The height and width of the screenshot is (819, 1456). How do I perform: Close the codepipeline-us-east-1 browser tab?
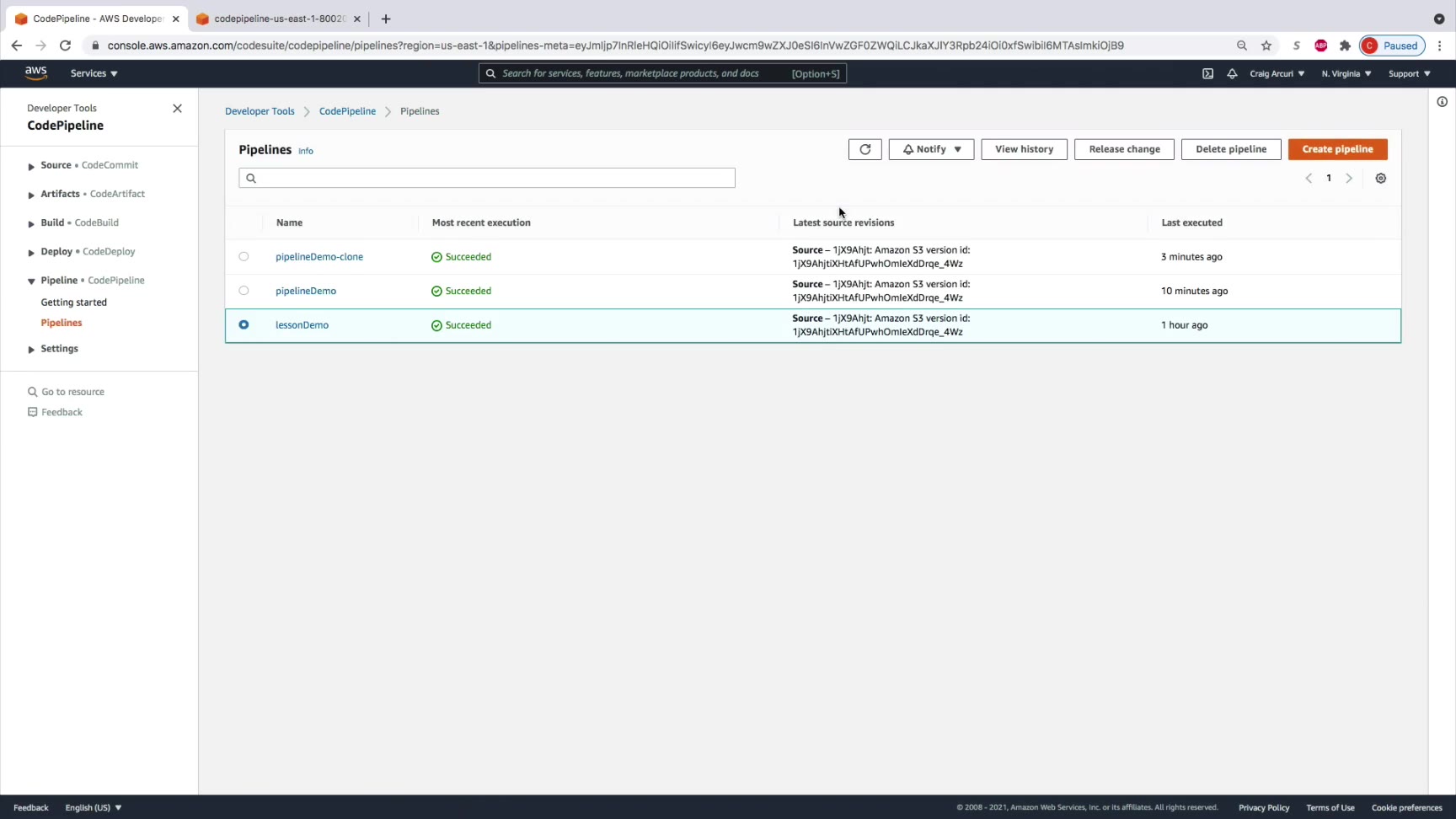coord(356,19)
